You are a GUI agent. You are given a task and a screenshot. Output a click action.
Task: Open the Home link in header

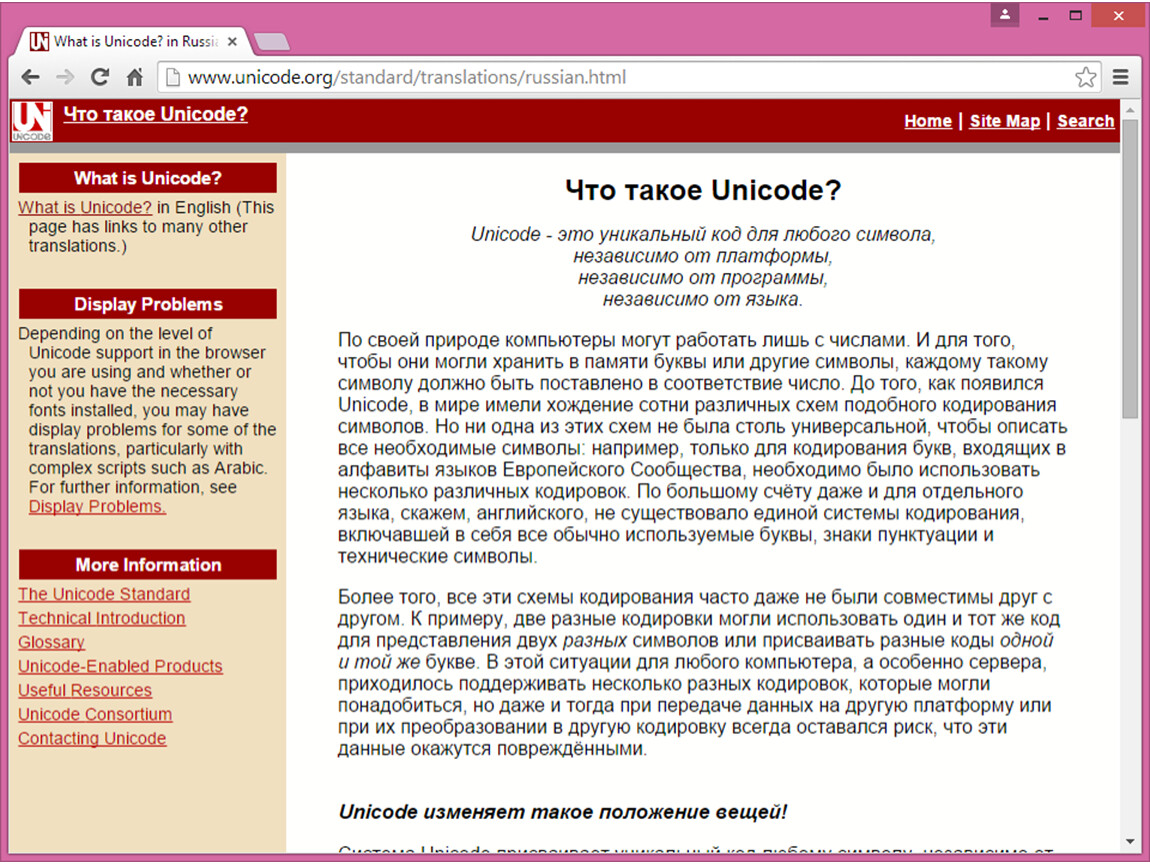(927, 121)
